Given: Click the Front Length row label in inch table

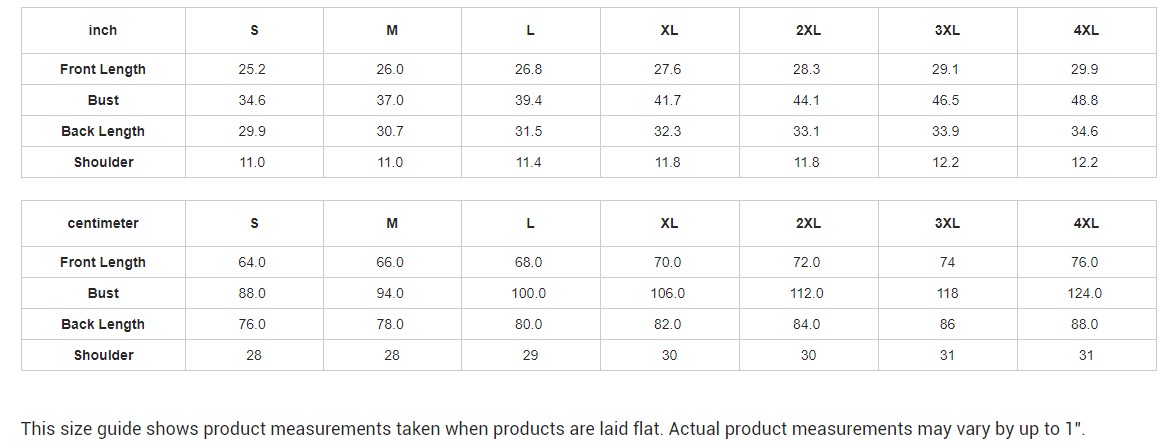Looking at the screenshot, I should click(103, 69).
